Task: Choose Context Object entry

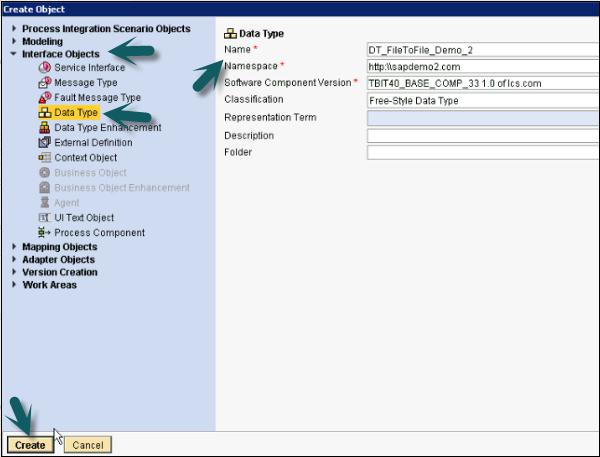Action: [x=86, y=157]
